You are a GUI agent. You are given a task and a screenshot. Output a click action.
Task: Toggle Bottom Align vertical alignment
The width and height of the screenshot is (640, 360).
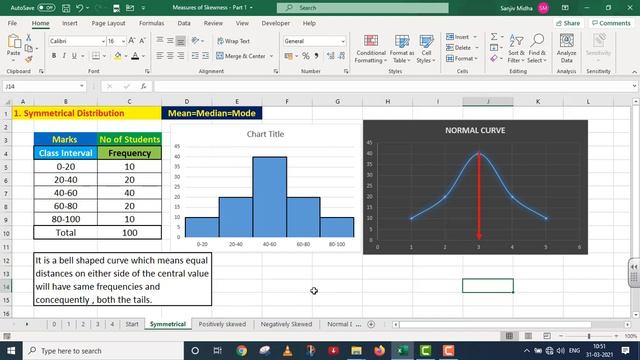pos(180,41)
